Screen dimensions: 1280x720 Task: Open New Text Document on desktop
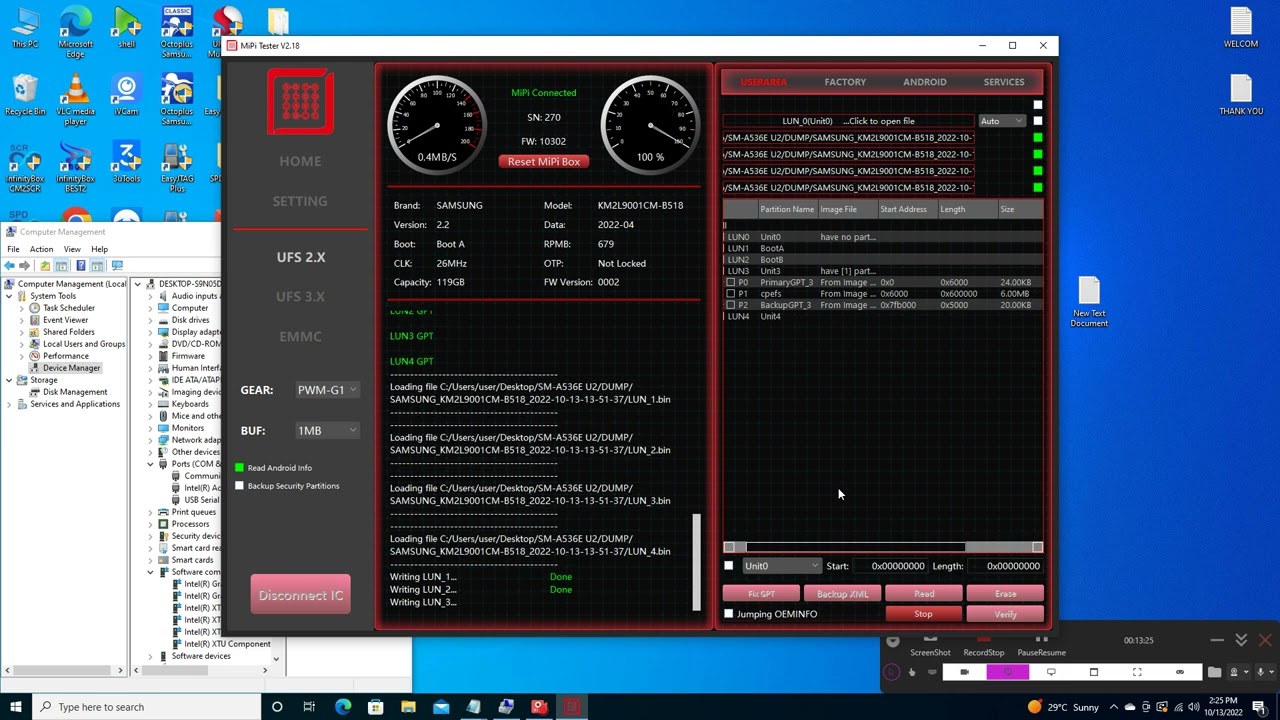click(x=1089, y=302)
